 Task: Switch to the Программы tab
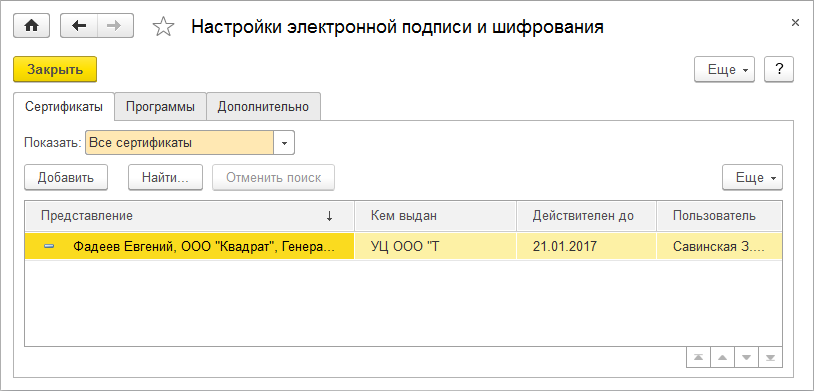160,107
